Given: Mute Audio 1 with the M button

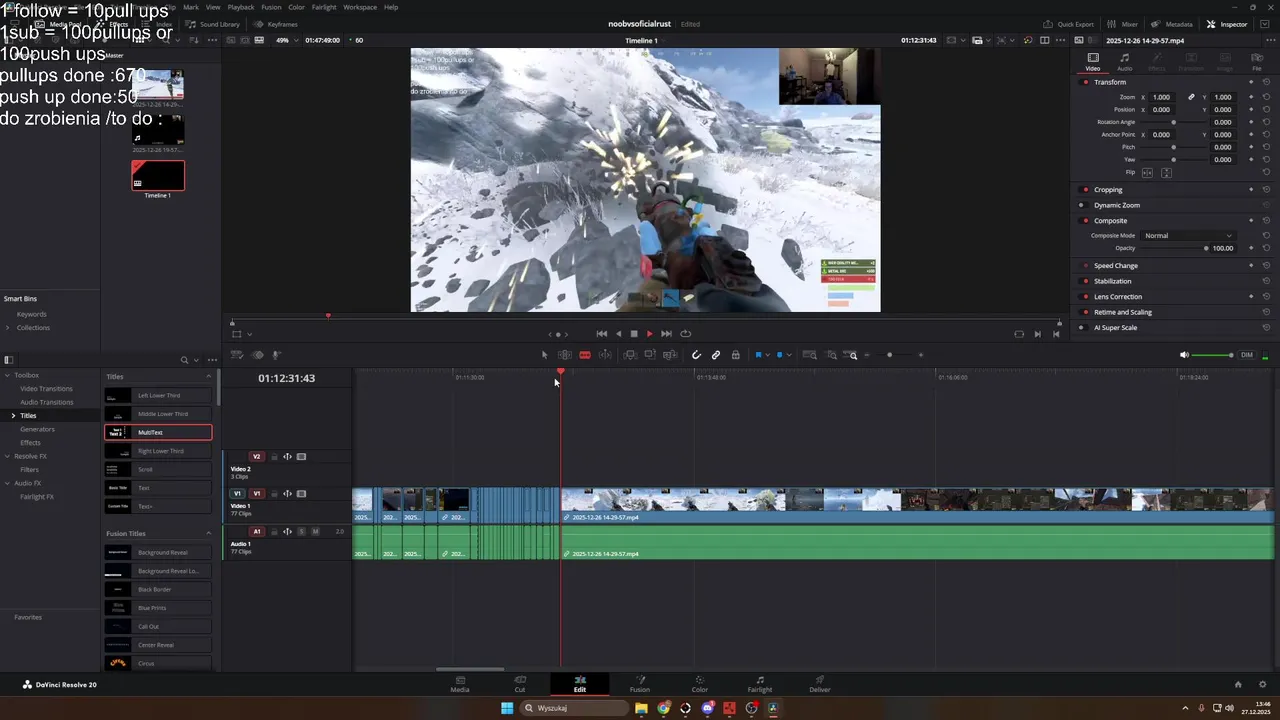Looking at the screenshot, I should pyautogui.click(x=315, y=532).
